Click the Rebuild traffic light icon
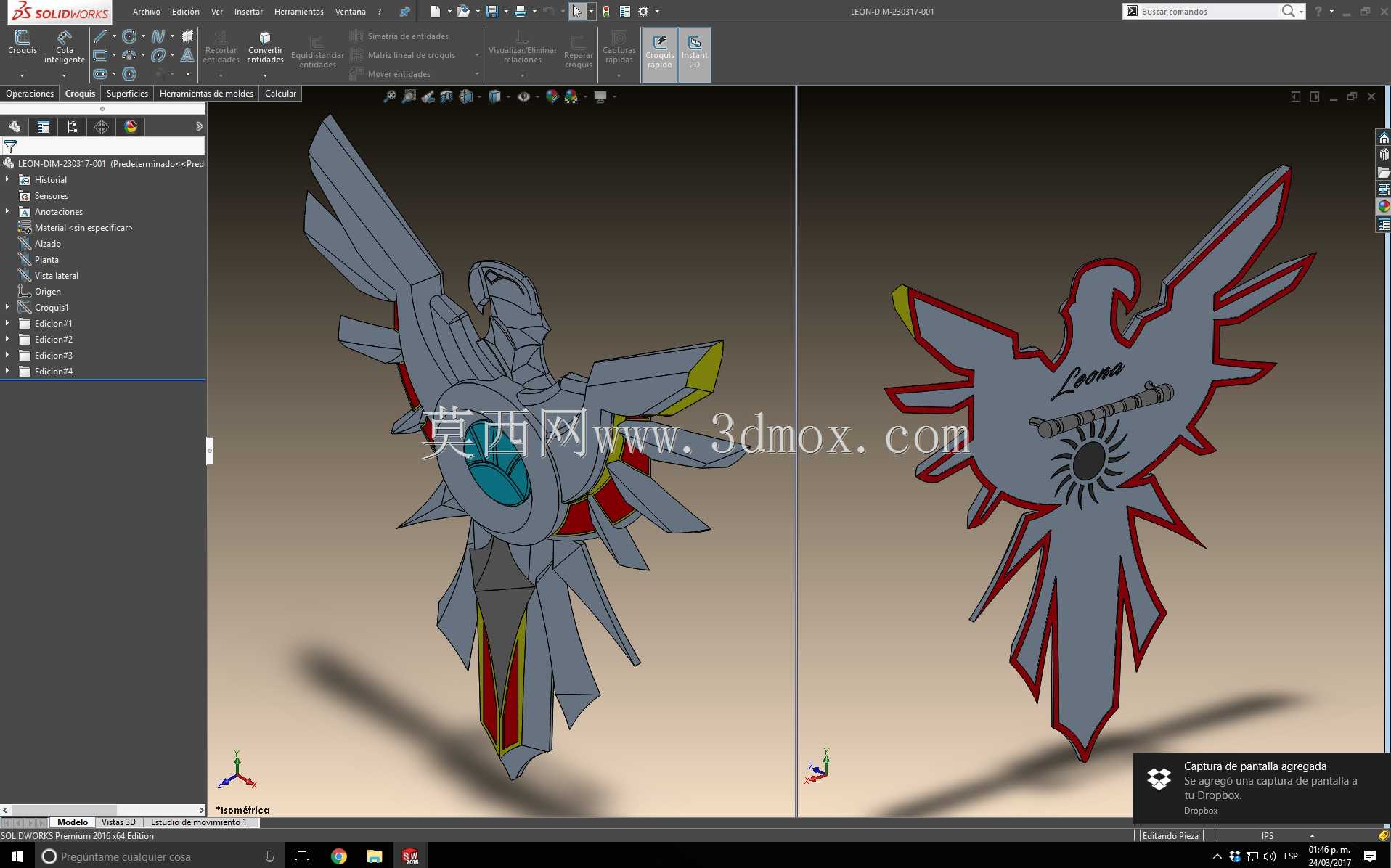Viewport: 1391px width, 868px height. click(x=606, y=12)
